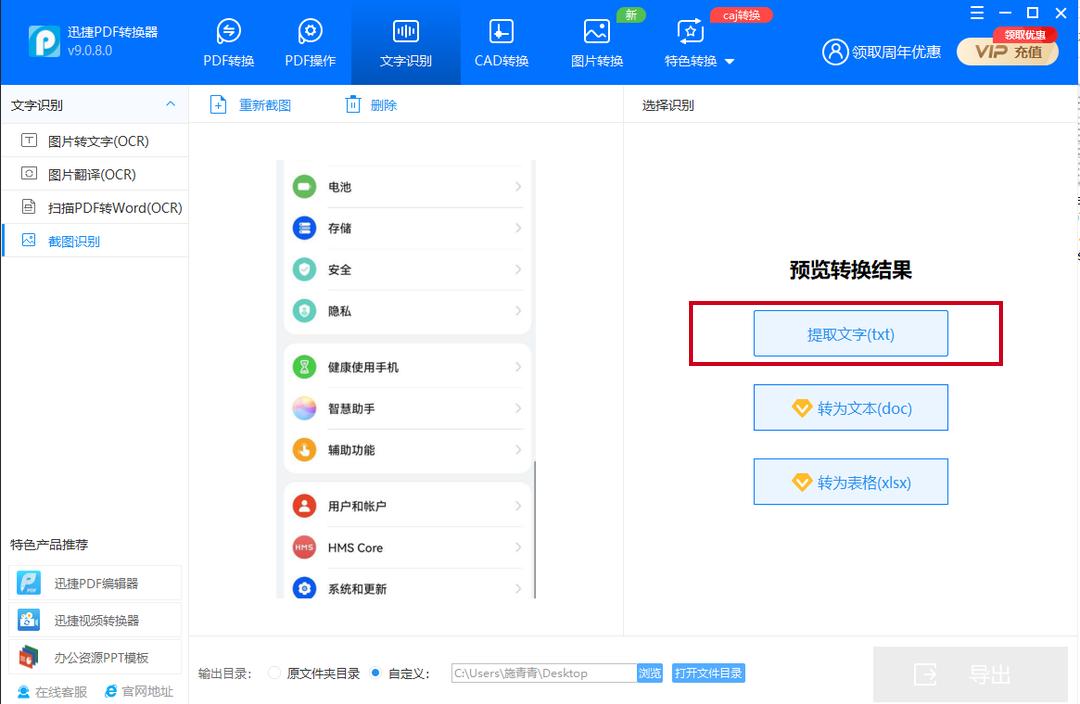Open 图片翻译(OCR) from the sidebar
Image resolution: width=1080 pixels, height=704 pixels.
pyautogui.click(x=95, y=174)
